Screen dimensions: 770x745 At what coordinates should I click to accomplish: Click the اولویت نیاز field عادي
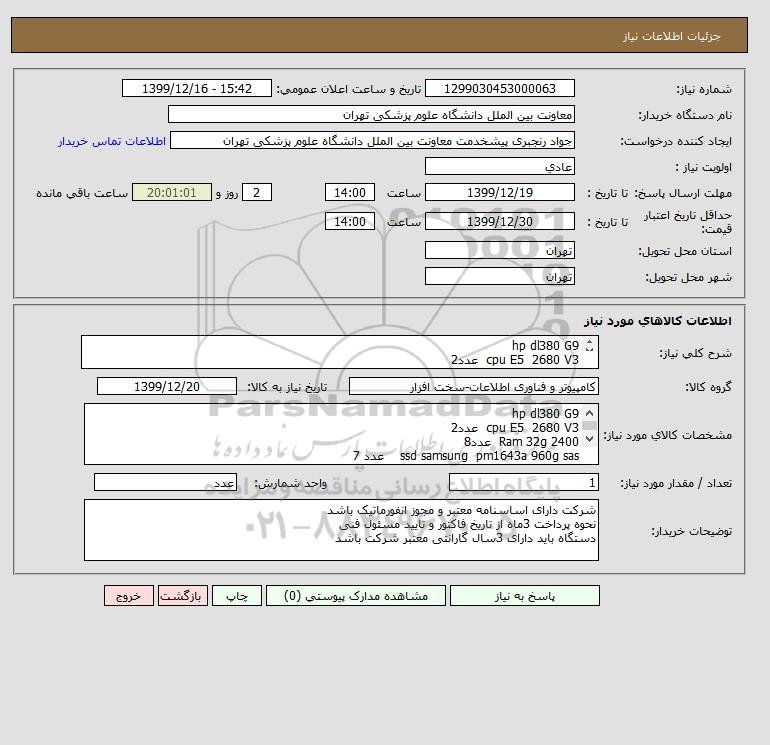499,166
